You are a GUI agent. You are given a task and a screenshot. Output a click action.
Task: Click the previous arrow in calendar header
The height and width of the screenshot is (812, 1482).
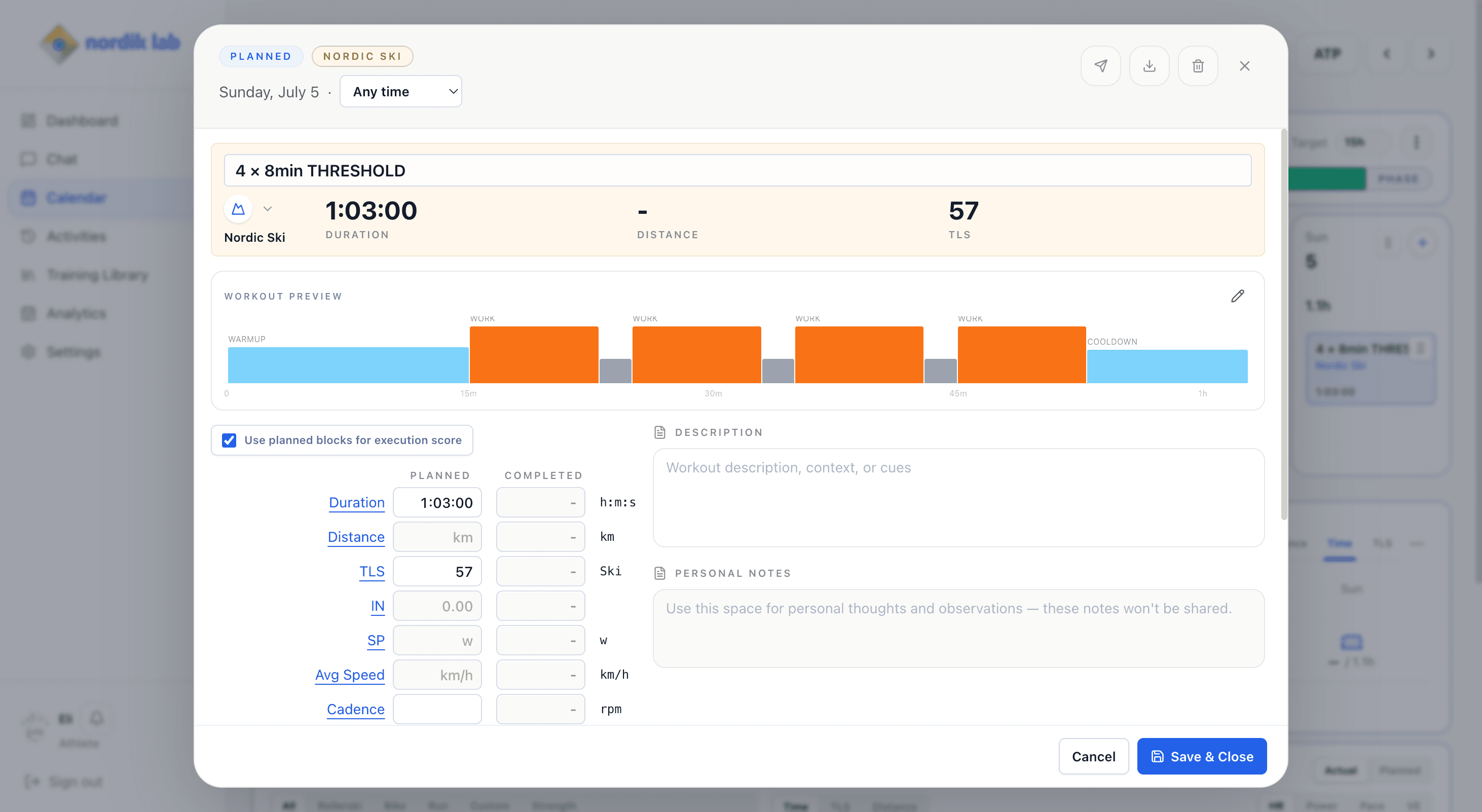(x=1387, y=54)
